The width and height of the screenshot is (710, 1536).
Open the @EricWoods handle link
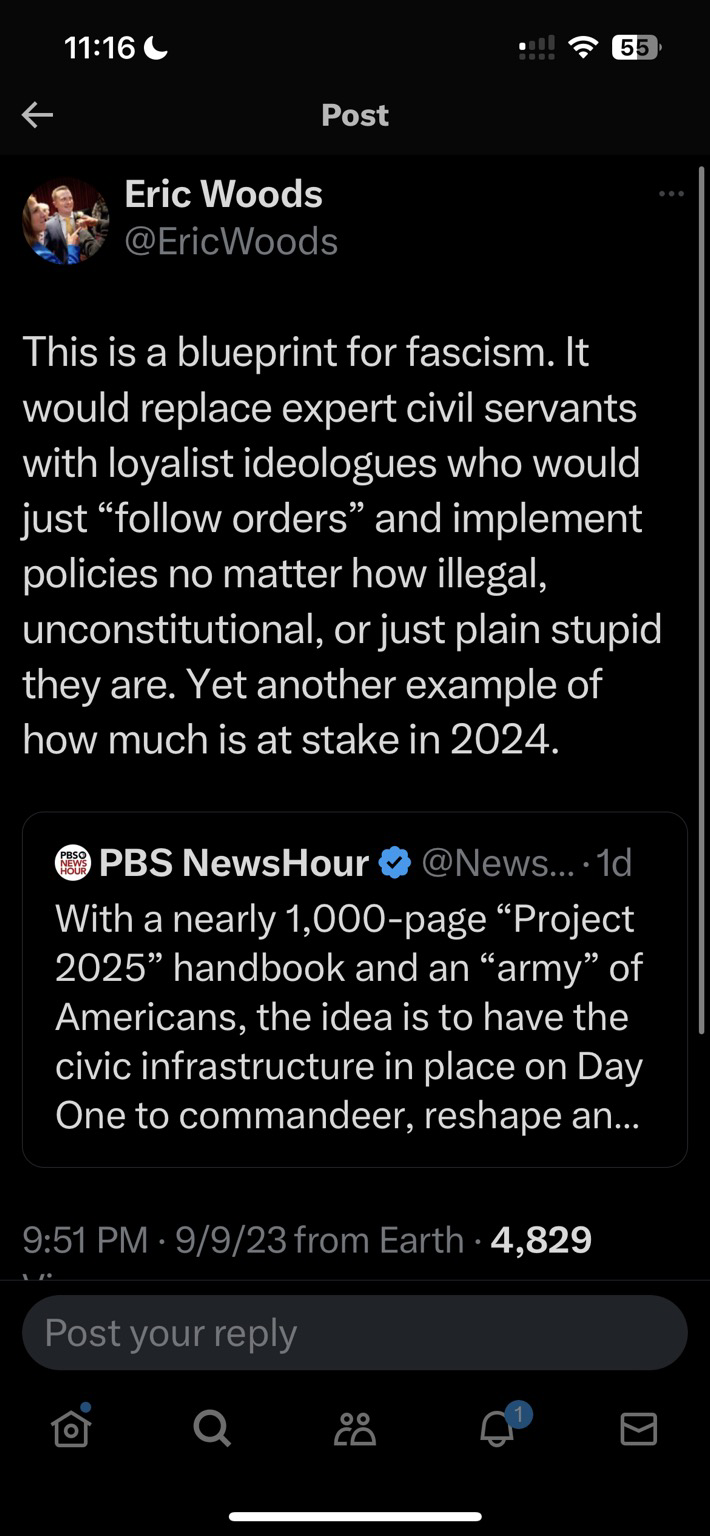pyautogui.click(x=231, y=241)
